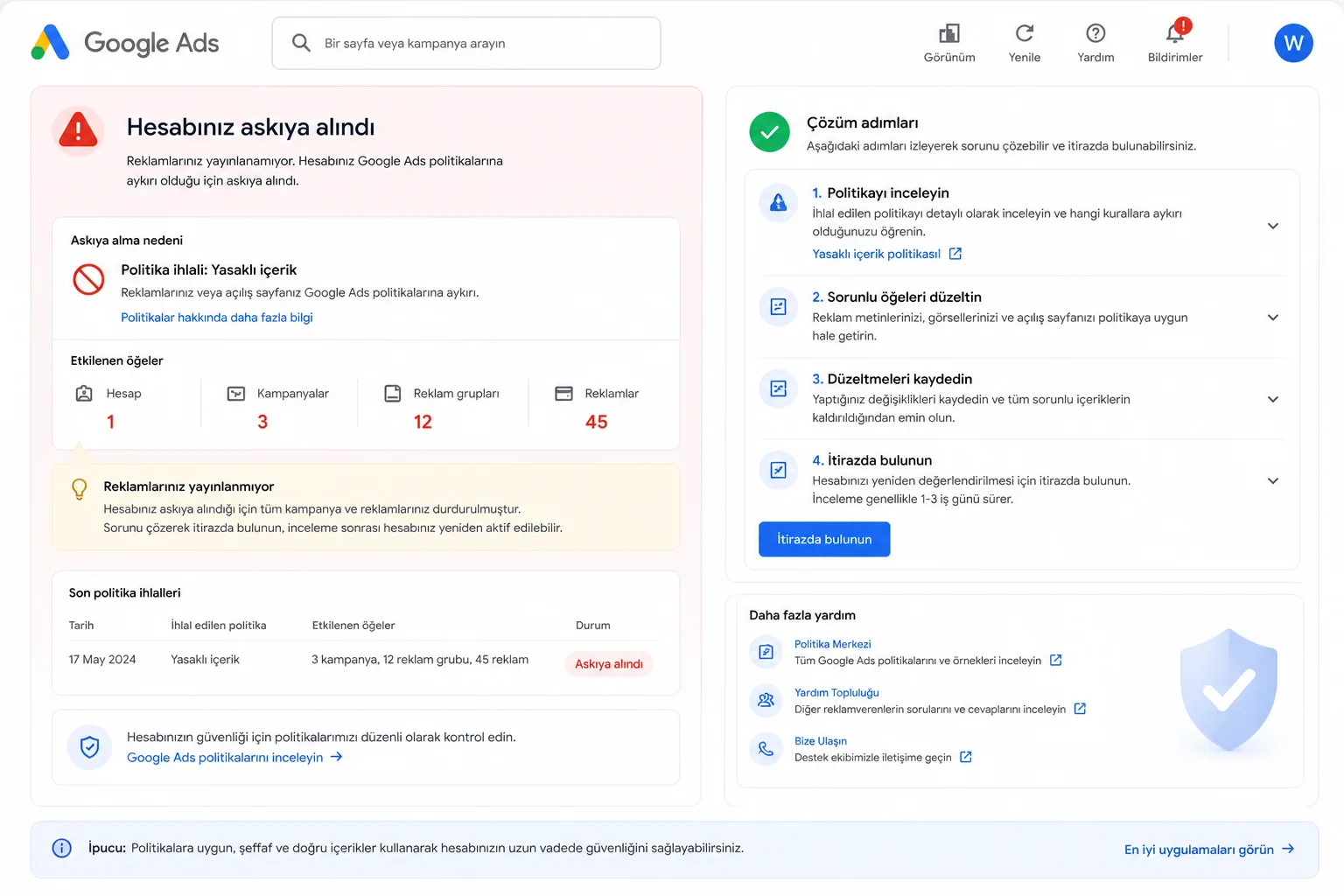This screenshot has height=896, width=1344.
Task: Expand step 1 Politikayı inceleyin chevron
Action: coord(1273,226)
